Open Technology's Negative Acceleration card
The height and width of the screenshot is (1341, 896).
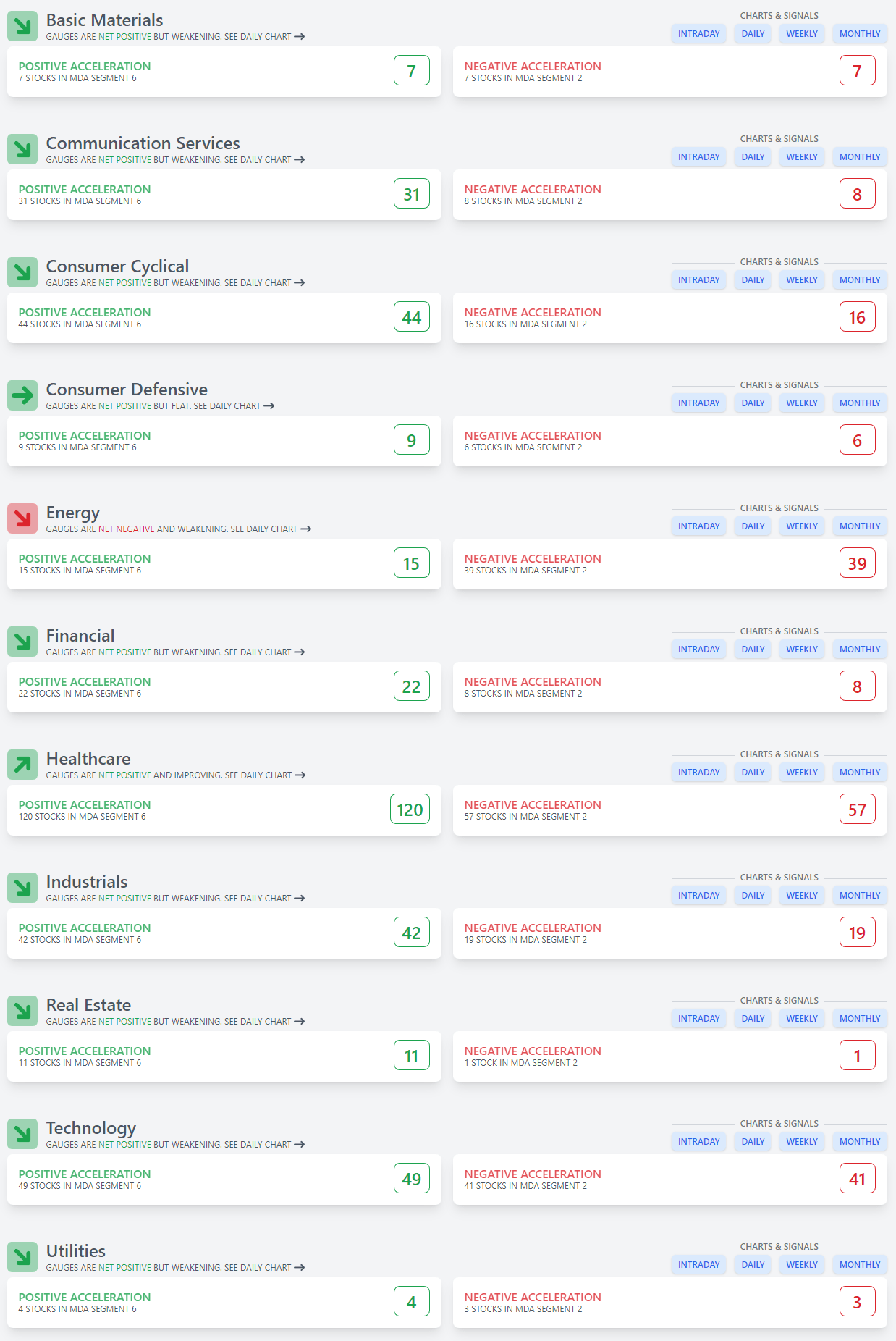(x=669, y=1180)
